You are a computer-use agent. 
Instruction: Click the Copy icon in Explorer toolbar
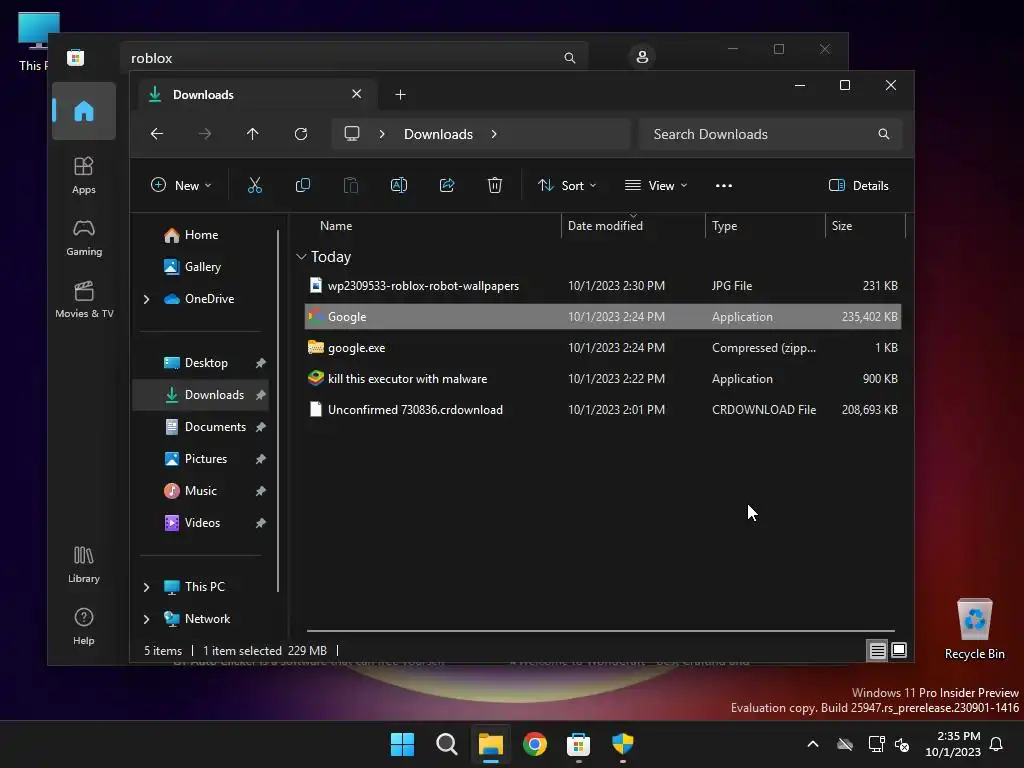pyautogui.click(x=303, y=185)
